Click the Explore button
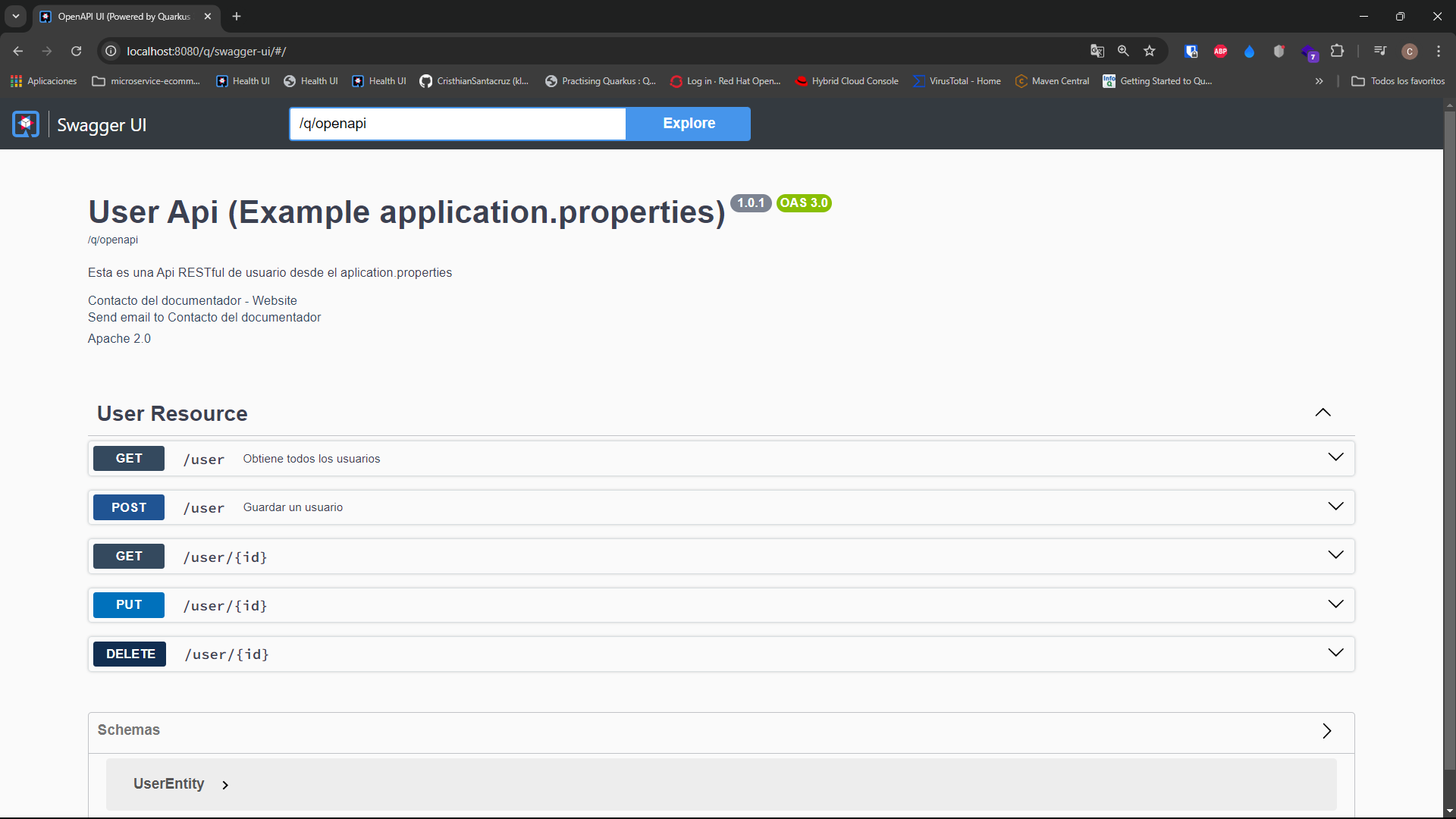1456x819 pixels. (688, 124)
